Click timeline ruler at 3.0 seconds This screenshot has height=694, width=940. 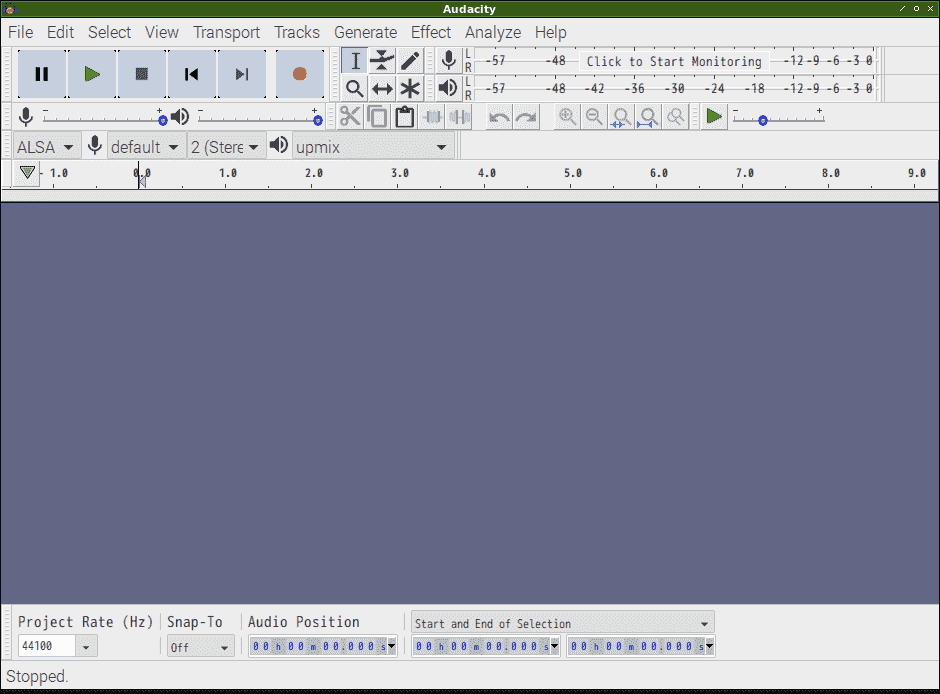point(399,174)
